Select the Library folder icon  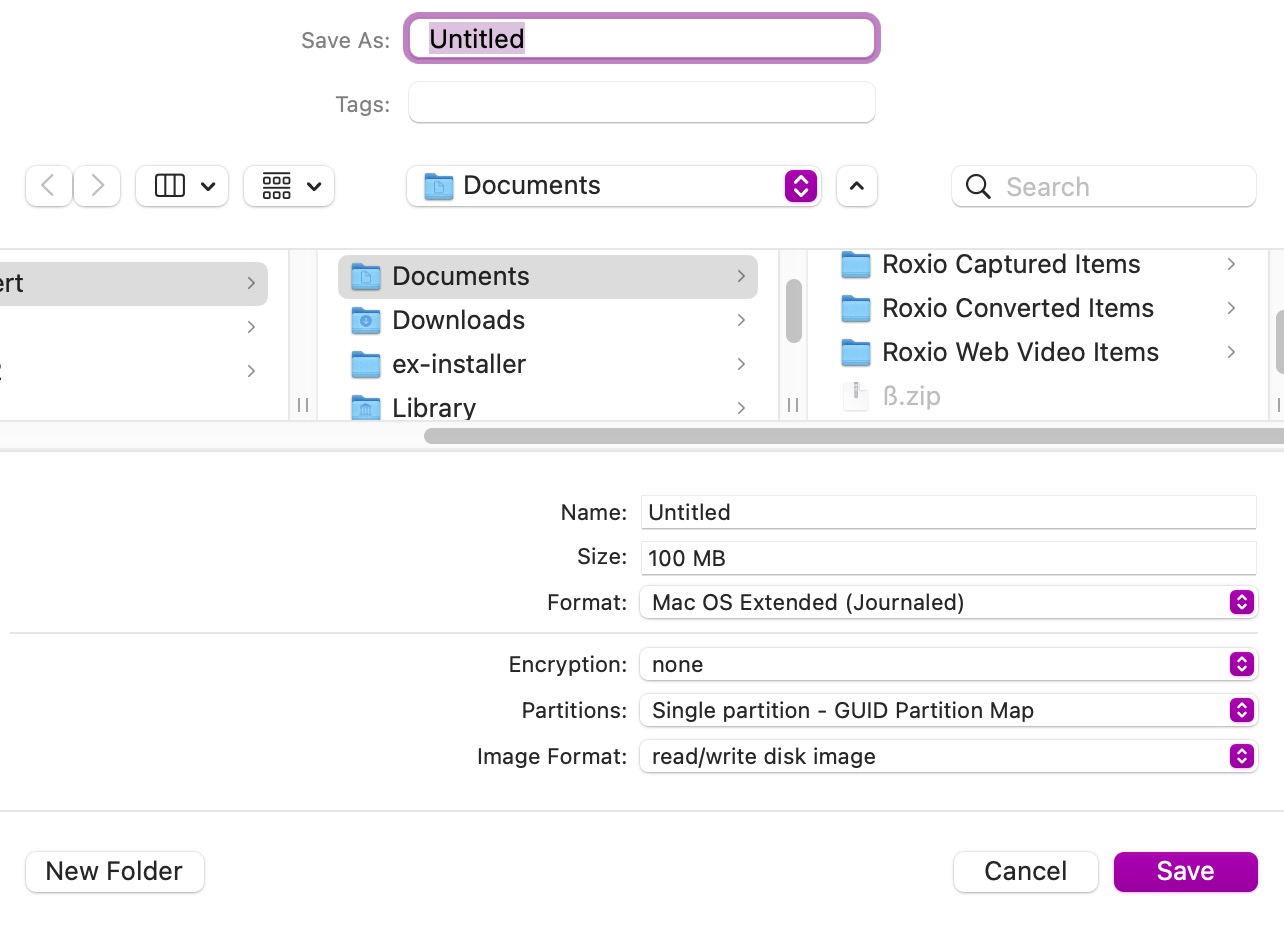coord(366,408)
